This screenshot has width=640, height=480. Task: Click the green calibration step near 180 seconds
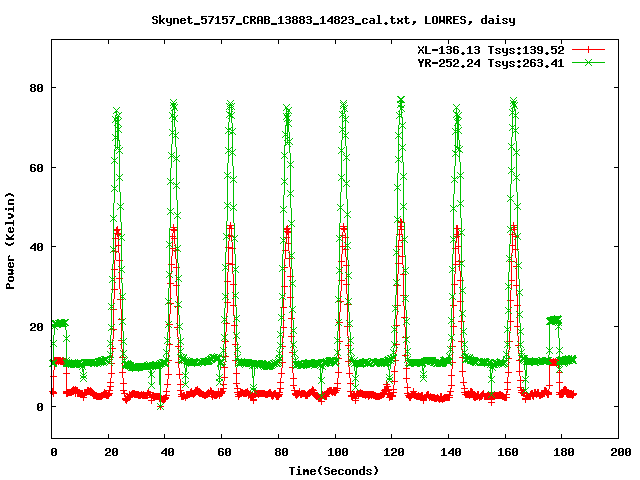coord(554,320)
